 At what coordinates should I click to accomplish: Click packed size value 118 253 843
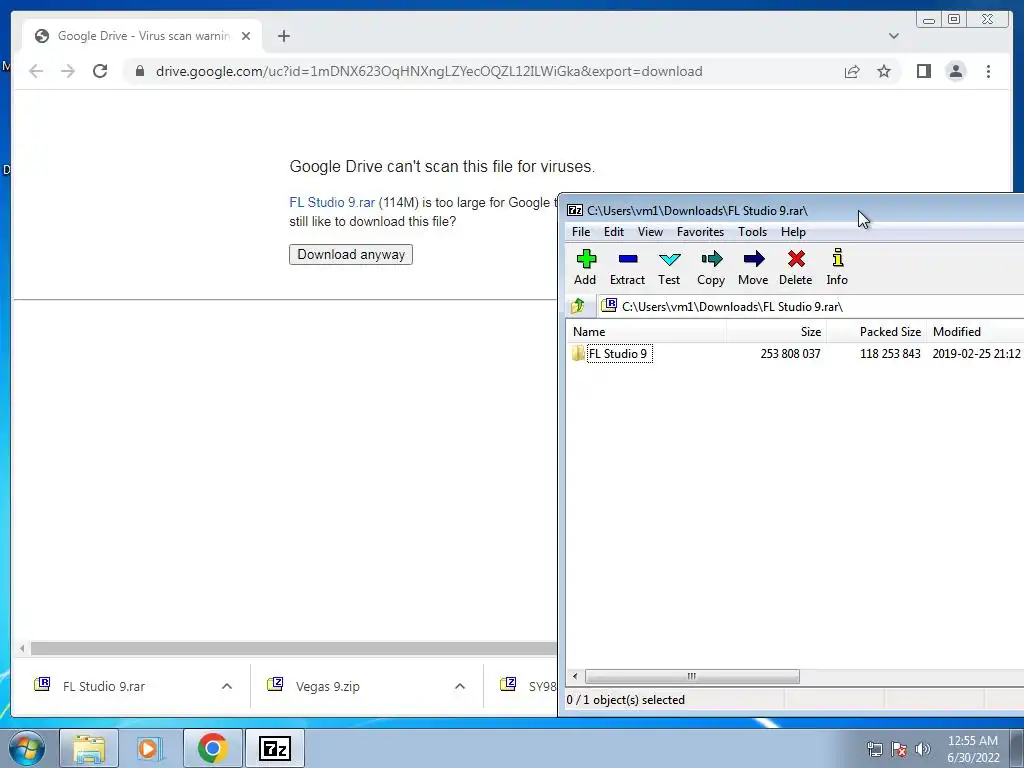(890, 353)
